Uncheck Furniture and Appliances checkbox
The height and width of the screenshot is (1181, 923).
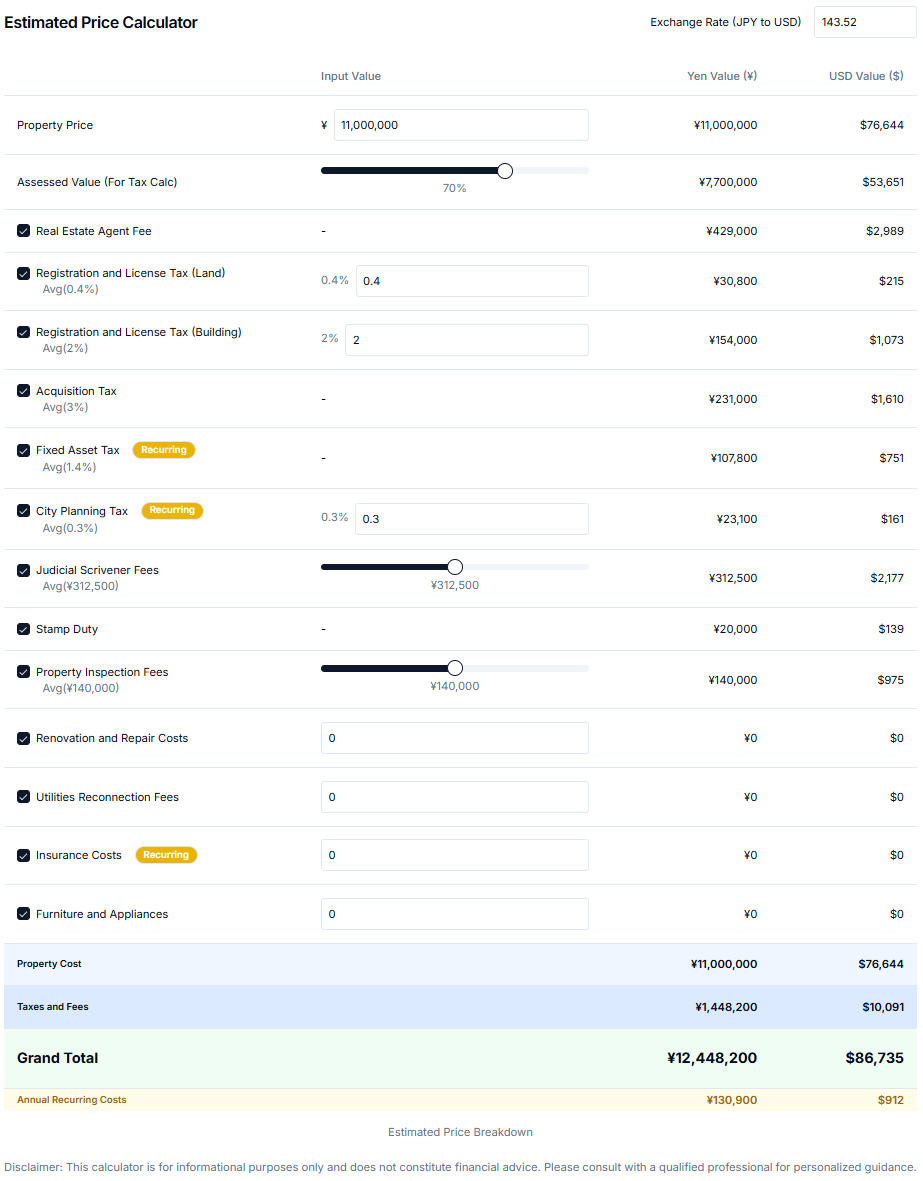pyautogui.click(x=23, y=914)
